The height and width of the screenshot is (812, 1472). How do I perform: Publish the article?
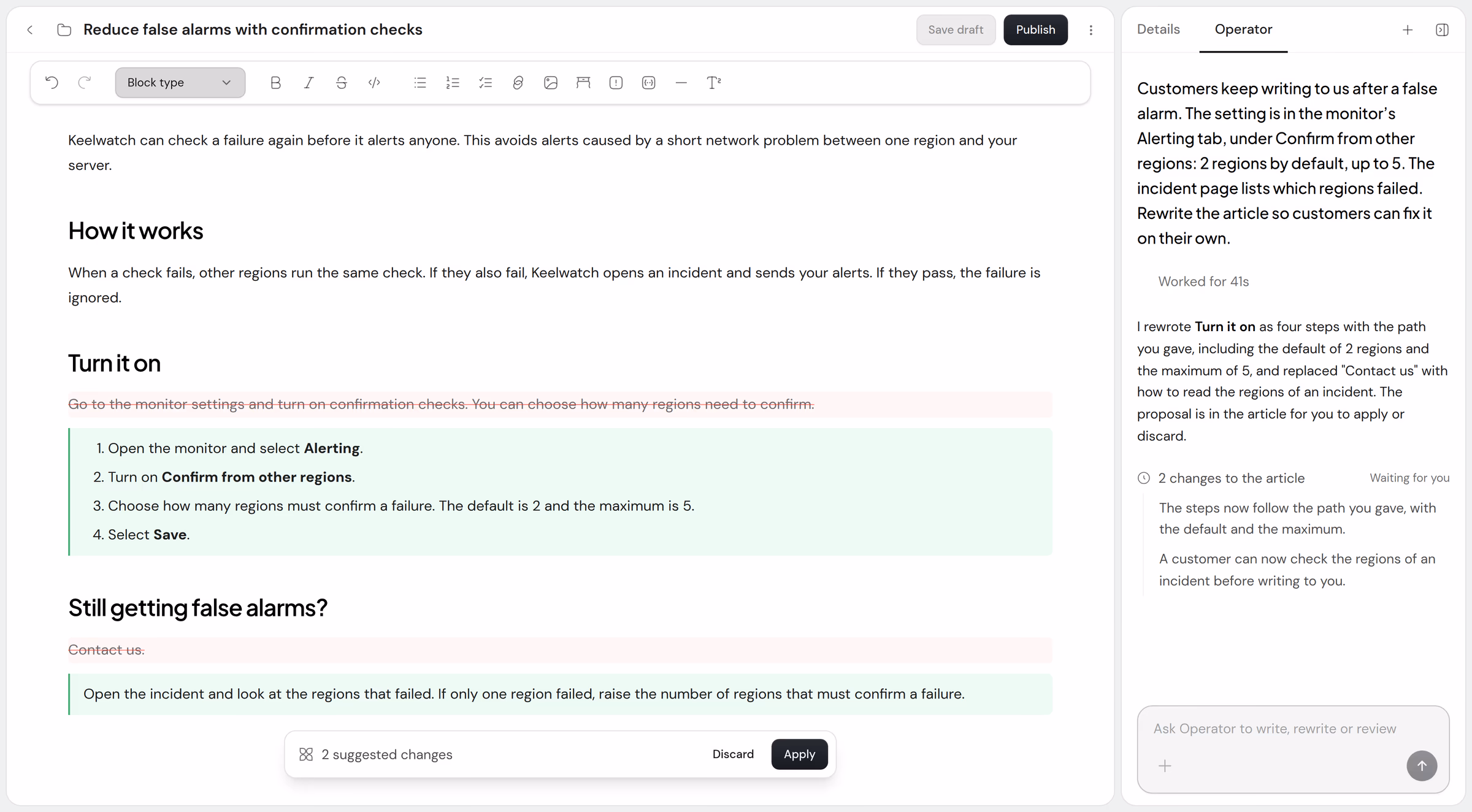(1035, 29)
